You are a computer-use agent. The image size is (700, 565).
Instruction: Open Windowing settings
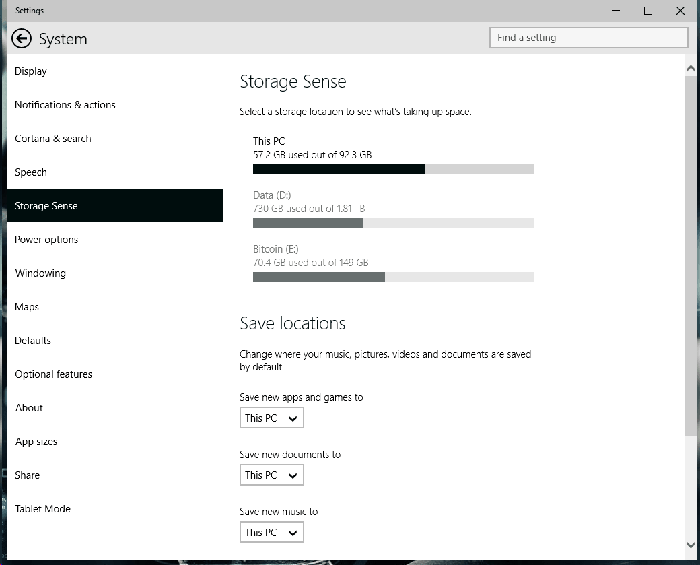(x=40, y=274)
